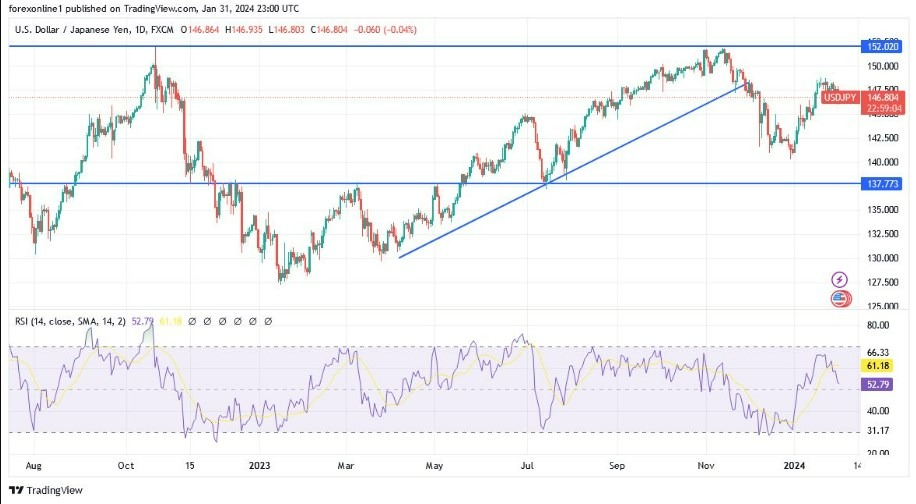The width and height of the screenshot is (916, 504).
Task: Click the May label on time axis
Action: pos(434,466)
